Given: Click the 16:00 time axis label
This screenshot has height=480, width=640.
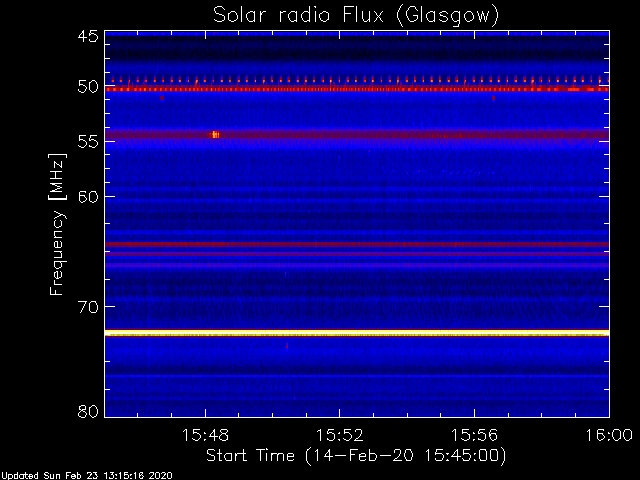Looking at the screenshot, I should (609, 435).
